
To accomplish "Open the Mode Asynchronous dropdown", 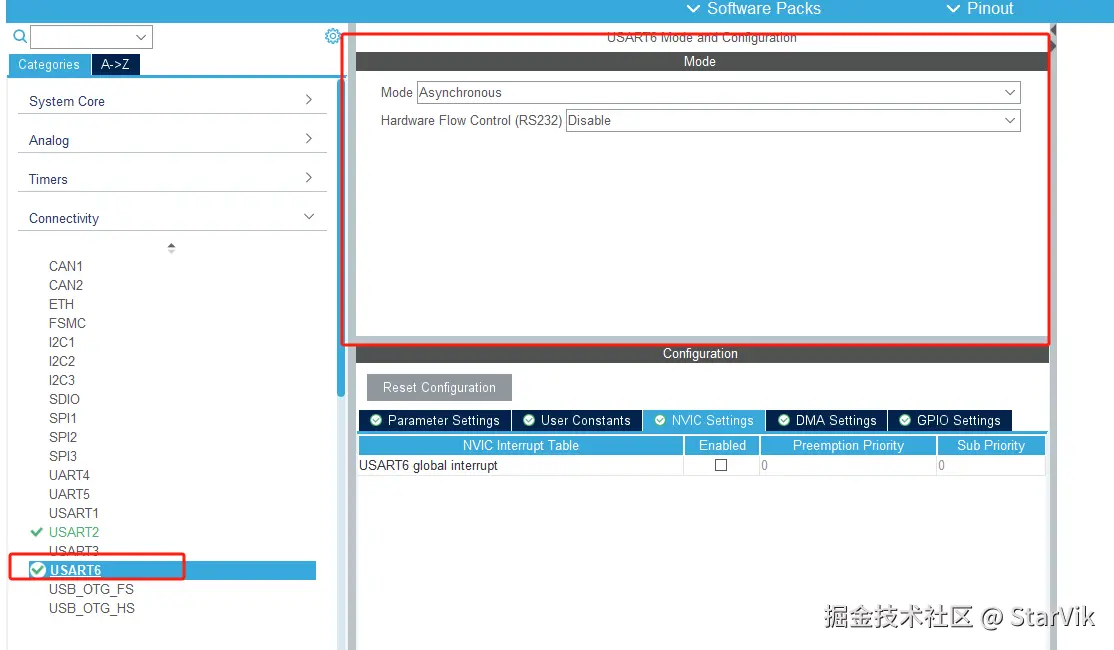I will point(1010,92).
